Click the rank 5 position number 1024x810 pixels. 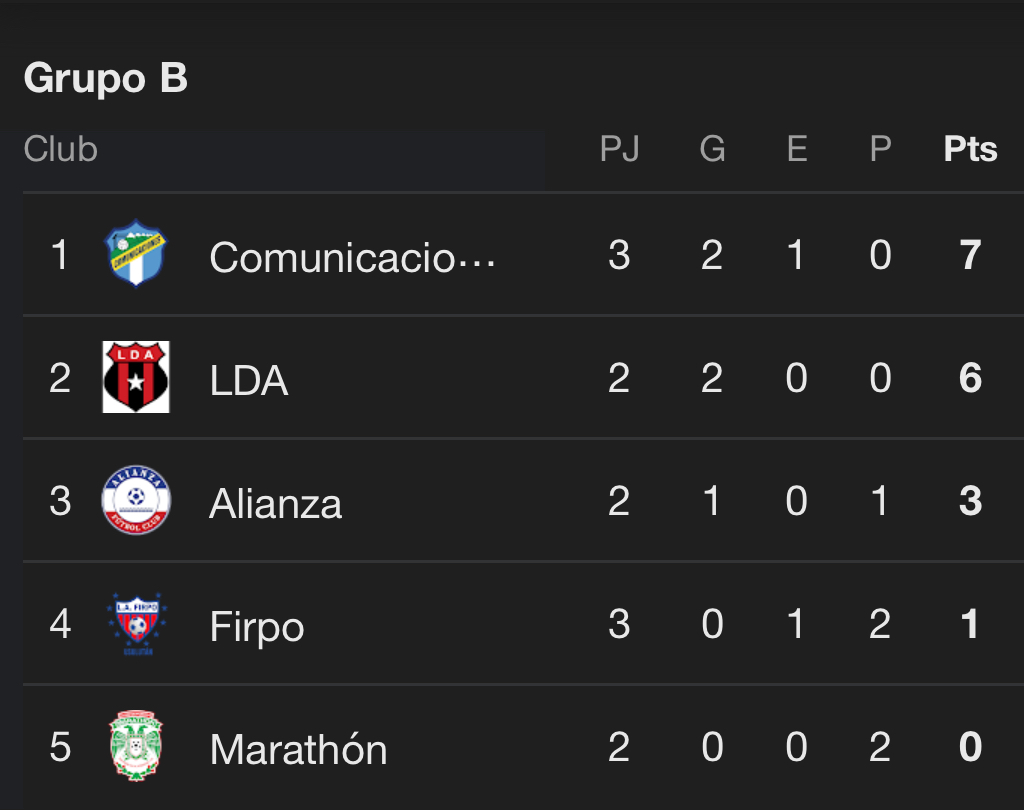(60, 747)
